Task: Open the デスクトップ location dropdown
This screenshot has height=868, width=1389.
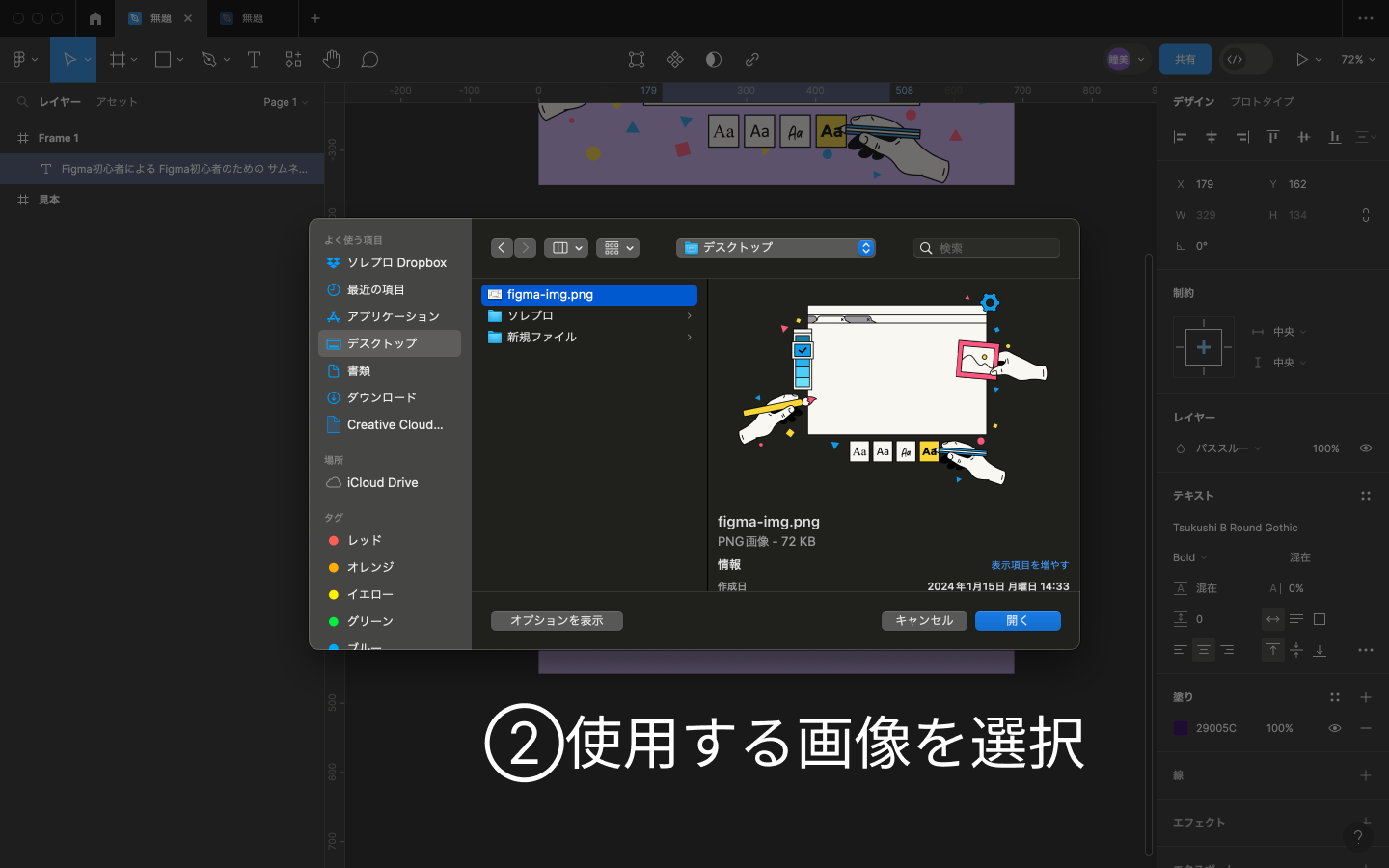Action: point(776,248)
